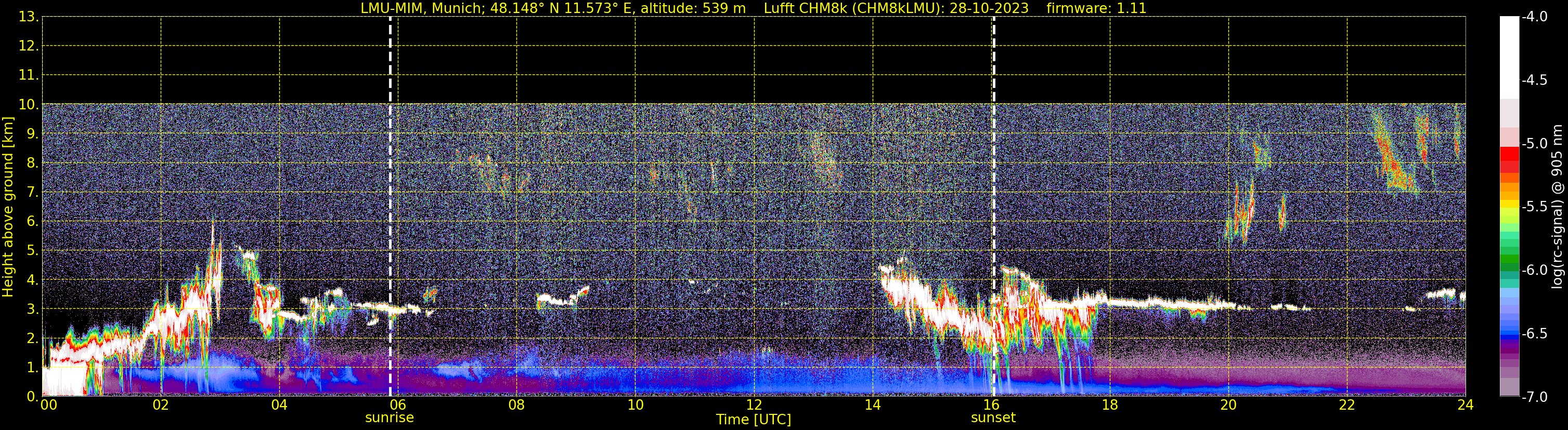Click the time axis tick label '06'
Viewport: 1568px width, 430px height.
click(398, 405)
